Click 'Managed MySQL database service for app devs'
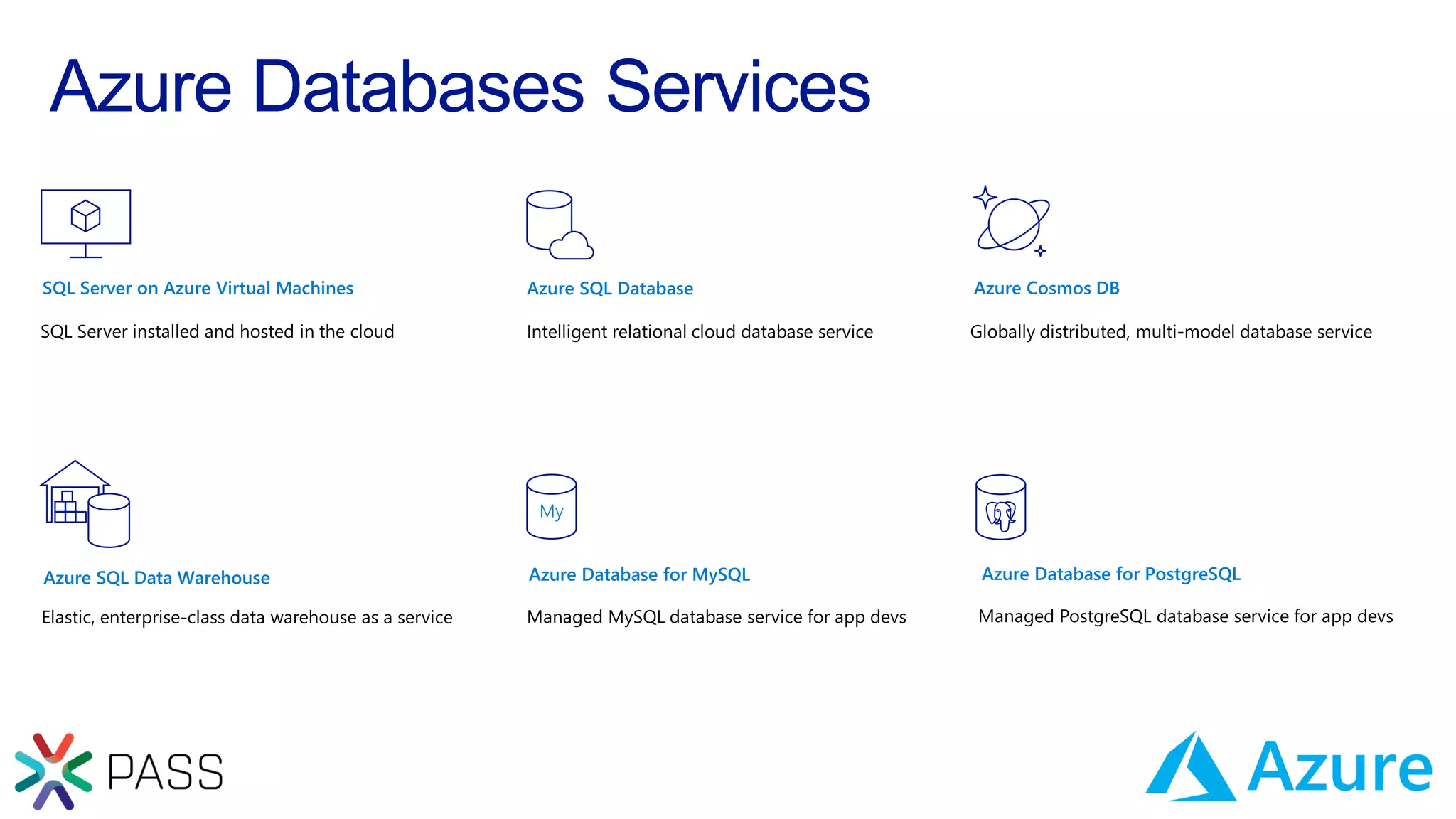Screen dimensions: 1456x819 [717, 616]
